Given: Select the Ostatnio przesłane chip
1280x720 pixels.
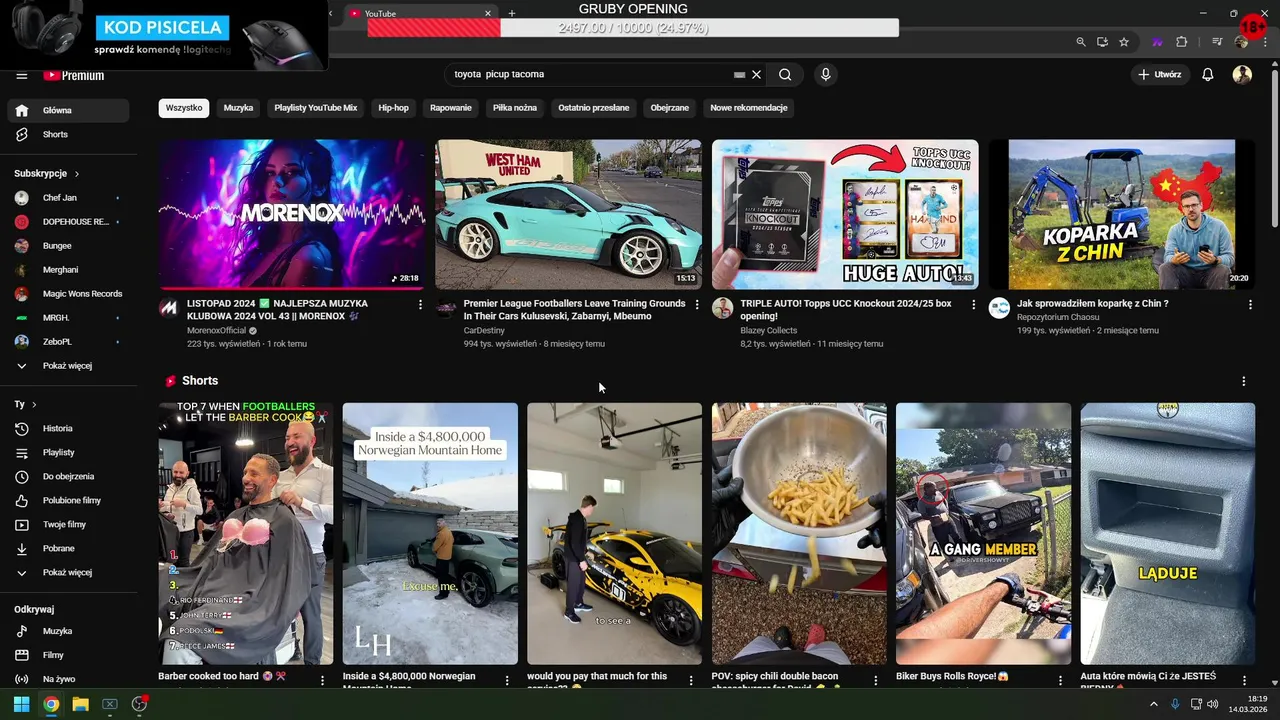Looking at the screenshot, I should click(x=594, y=108).
